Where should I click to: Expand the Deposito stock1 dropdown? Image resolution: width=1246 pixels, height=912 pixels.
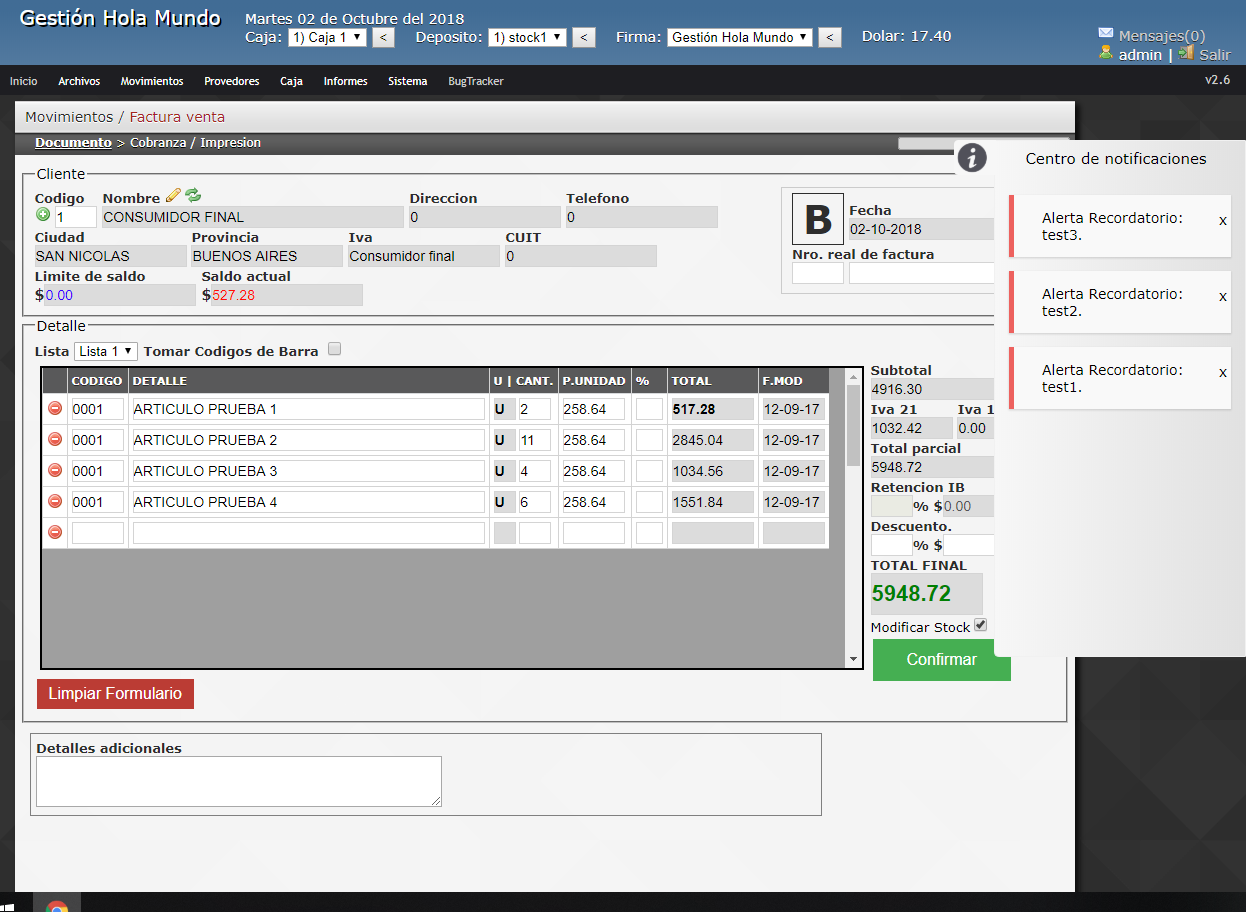(527, 37)
